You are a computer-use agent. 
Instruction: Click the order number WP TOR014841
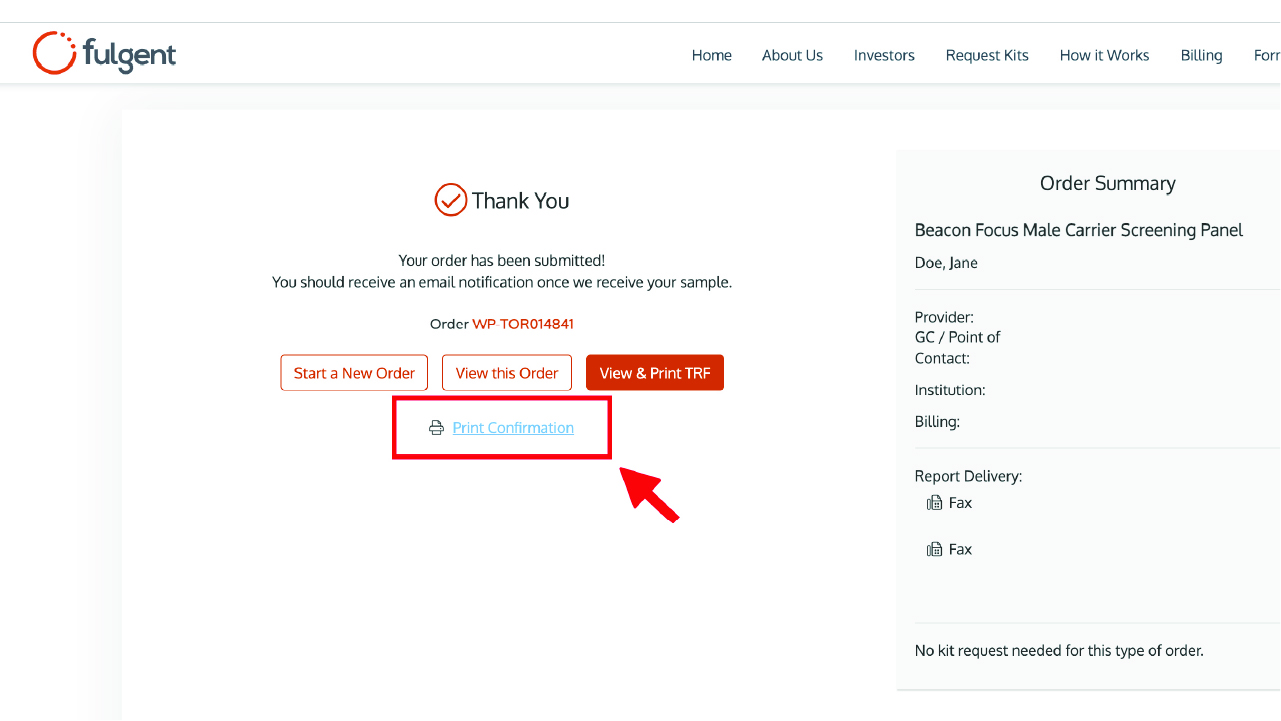tap(523, 323)
